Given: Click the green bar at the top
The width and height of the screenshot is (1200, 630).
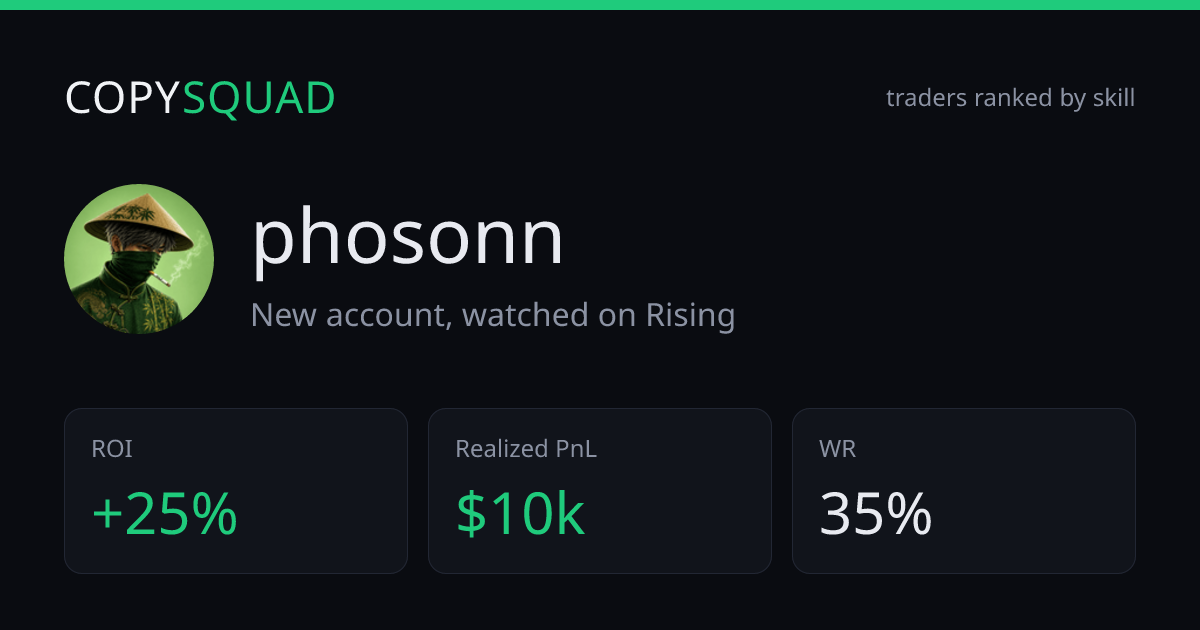Looking at the screenshot, I should [600, 5].
